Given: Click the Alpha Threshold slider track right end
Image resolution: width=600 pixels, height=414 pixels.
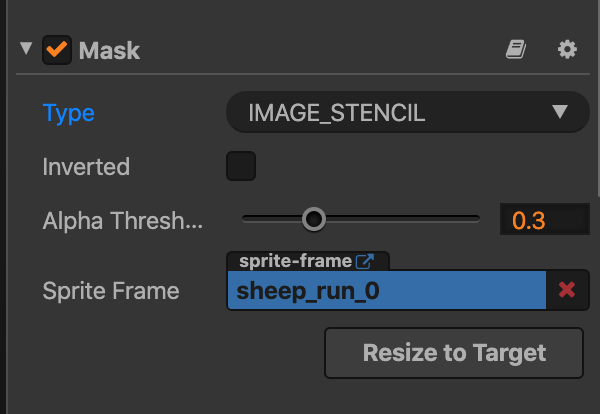Looking at the screenshot, I should click(x=478, y=219).
